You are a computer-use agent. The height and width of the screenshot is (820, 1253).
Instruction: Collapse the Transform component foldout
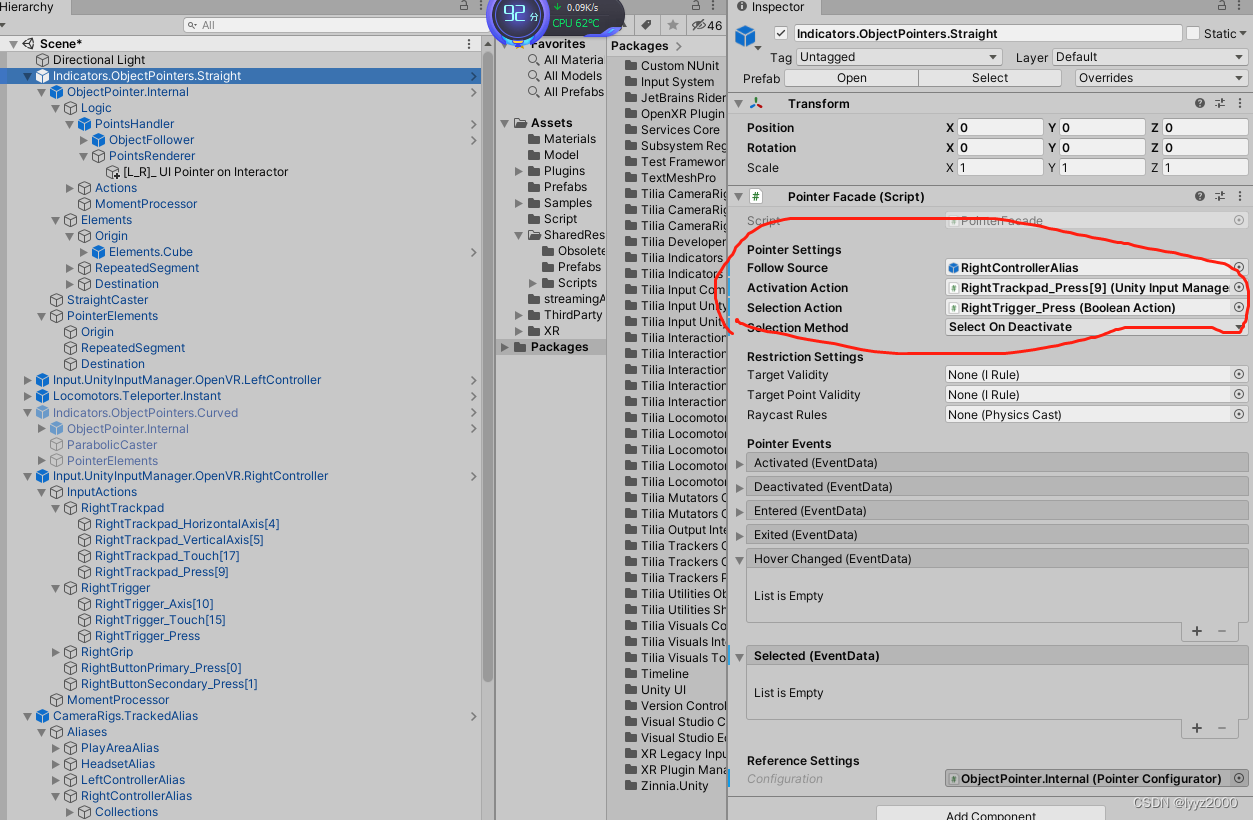pyautogui.click(x=738, y=103)
